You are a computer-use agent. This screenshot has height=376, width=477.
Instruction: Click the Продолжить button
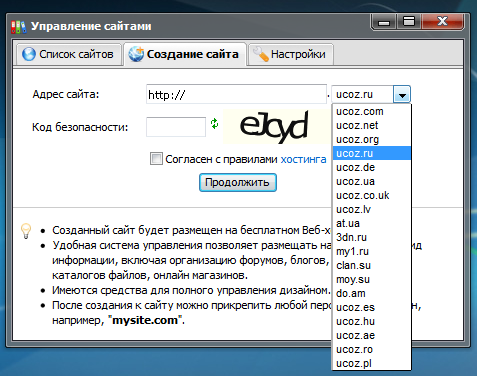coord(238,182)
